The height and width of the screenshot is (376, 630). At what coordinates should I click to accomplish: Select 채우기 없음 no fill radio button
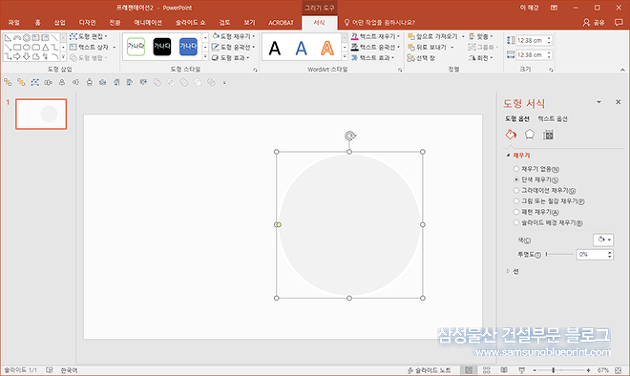click(x=516, y=169)
